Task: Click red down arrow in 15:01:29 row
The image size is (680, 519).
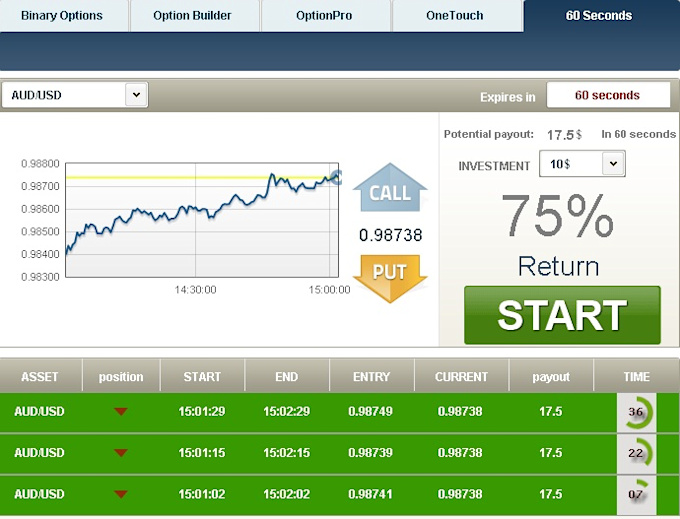Action: [121, 411]
